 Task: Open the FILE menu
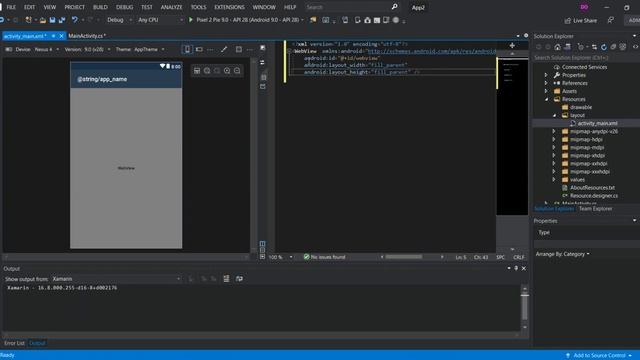(11, 7)
